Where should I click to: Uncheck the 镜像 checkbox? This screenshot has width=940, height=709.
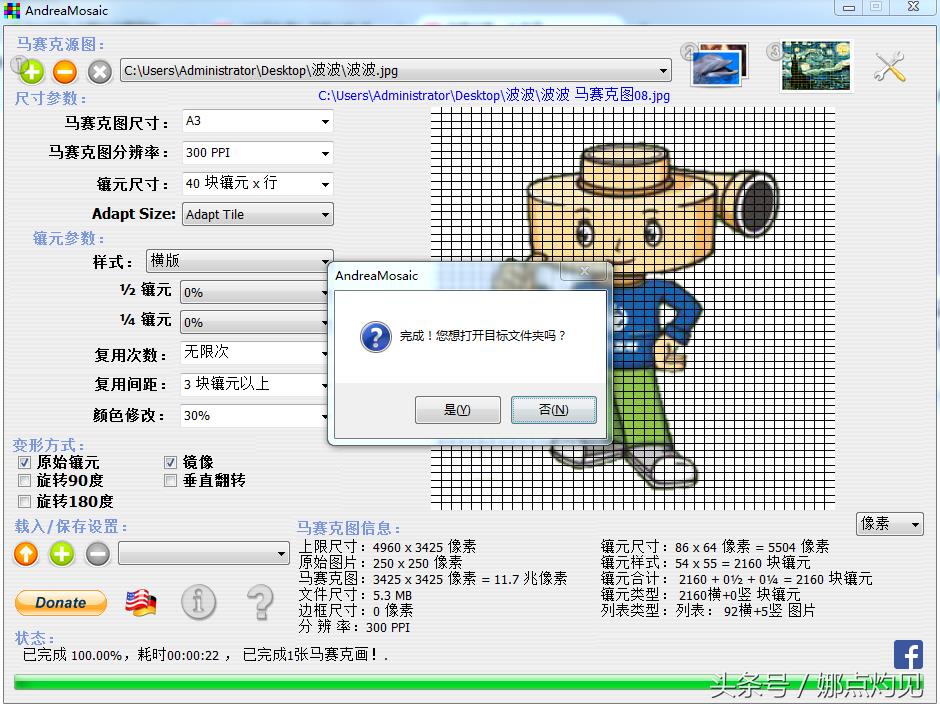[171, 463]
